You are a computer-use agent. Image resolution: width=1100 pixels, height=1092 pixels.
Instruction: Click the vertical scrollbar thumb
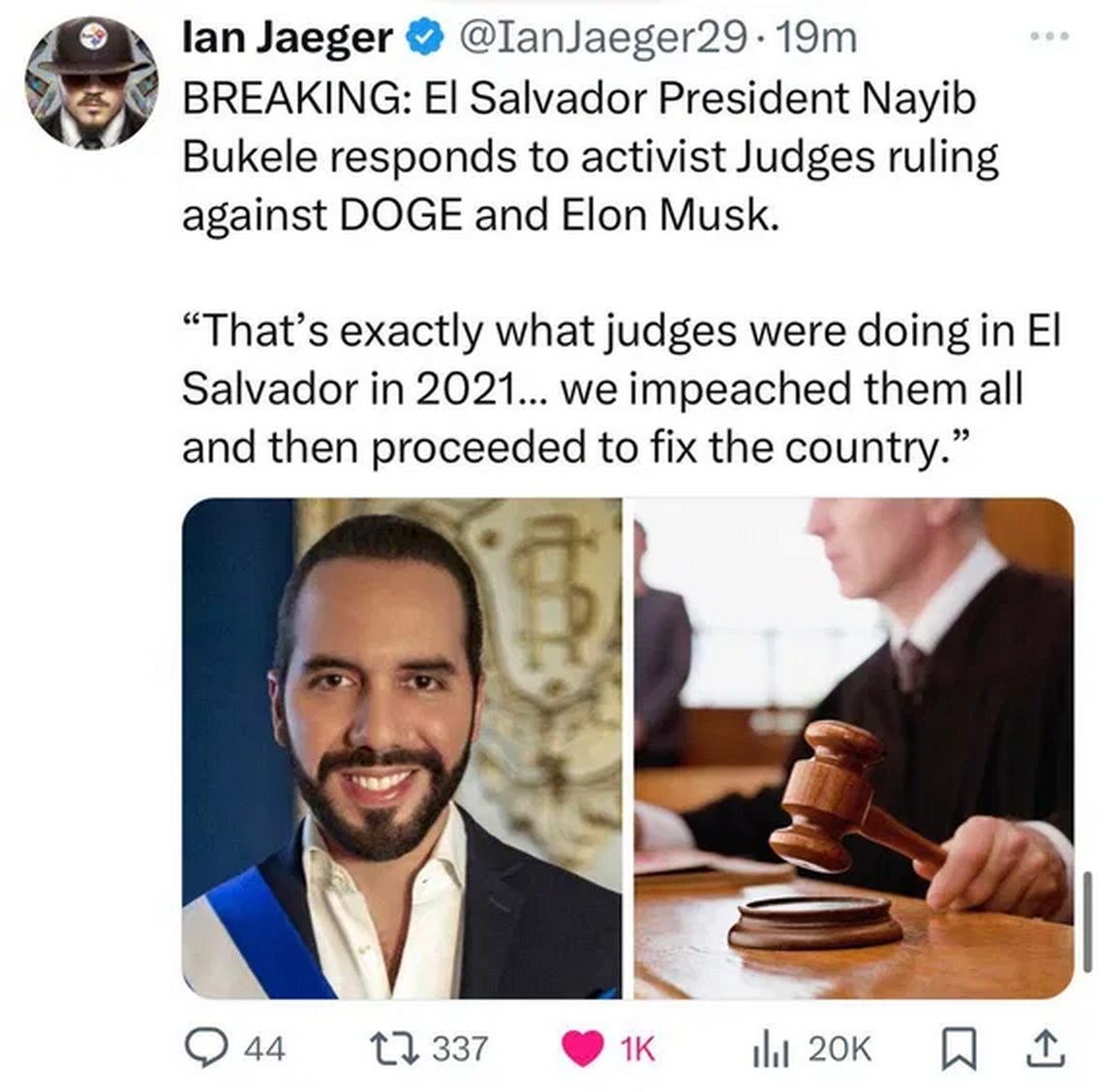[x=1087, y=922]
